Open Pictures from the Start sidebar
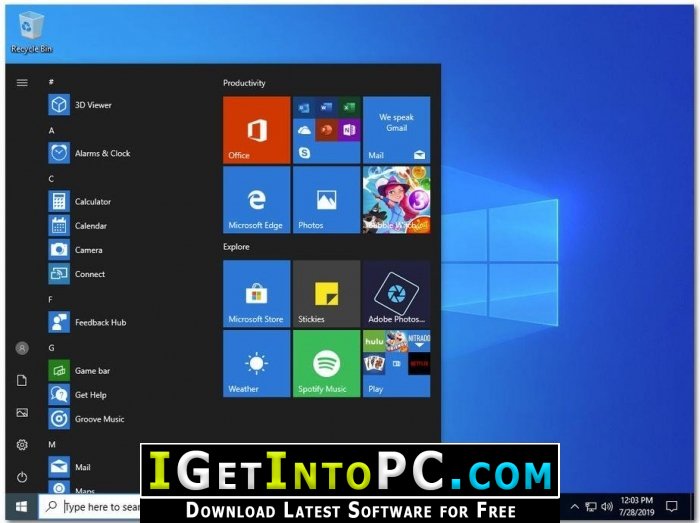 (22, 412)
